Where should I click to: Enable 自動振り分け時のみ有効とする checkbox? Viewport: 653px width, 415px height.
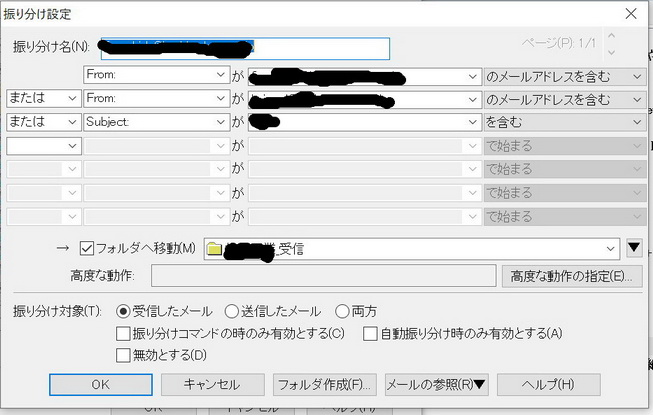click(x=370, y=333)
